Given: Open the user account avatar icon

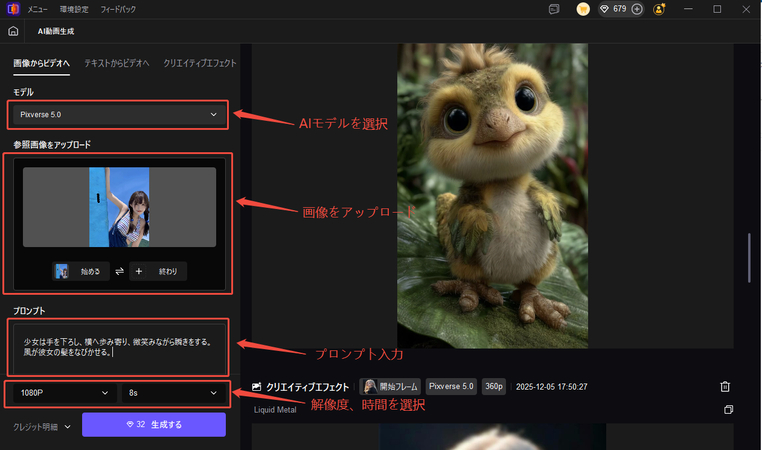Looking at the screenshot, I should pyautogui.click(x=659, y=9).
